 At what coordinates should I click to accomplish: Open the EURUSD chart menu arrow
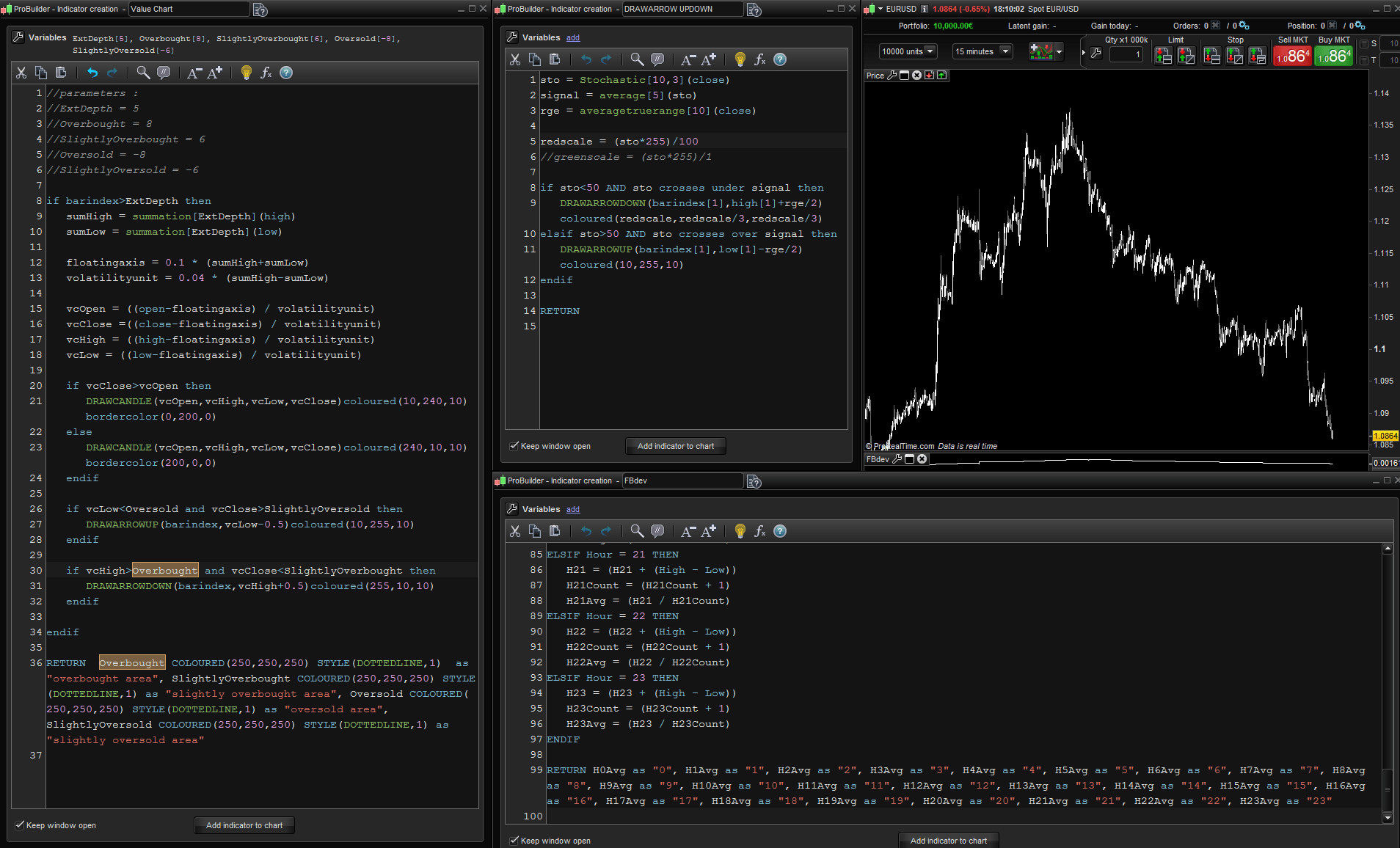(x=881, y=9)
